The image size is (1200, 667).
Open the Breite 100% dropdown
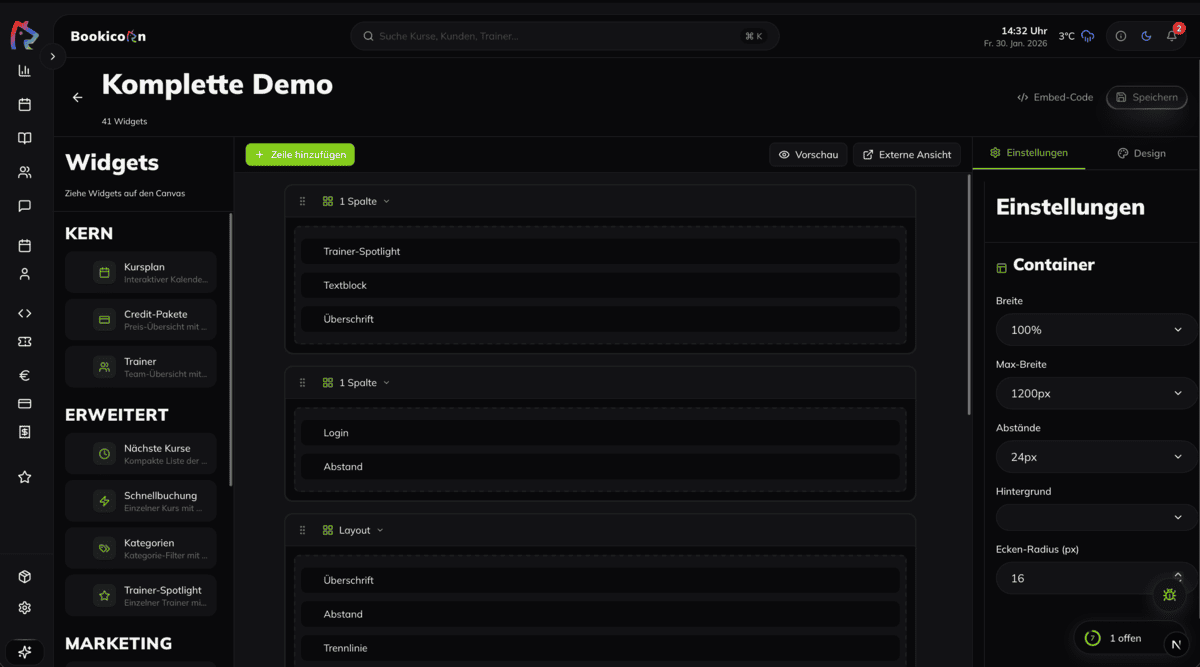[x=1095, y=330]
